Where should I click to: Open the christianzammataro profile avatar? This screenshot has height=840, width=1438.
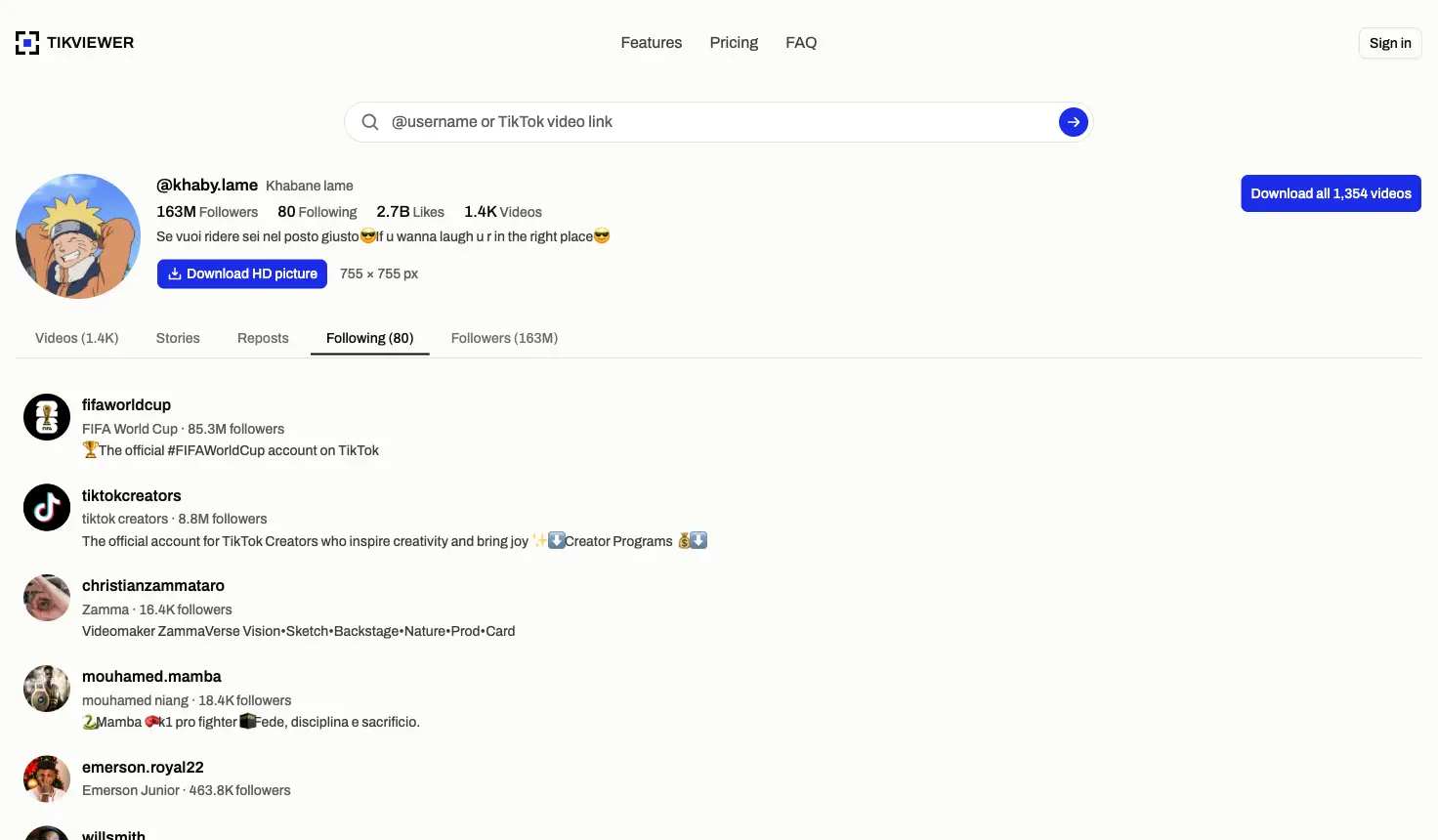[x=47, y=598]
